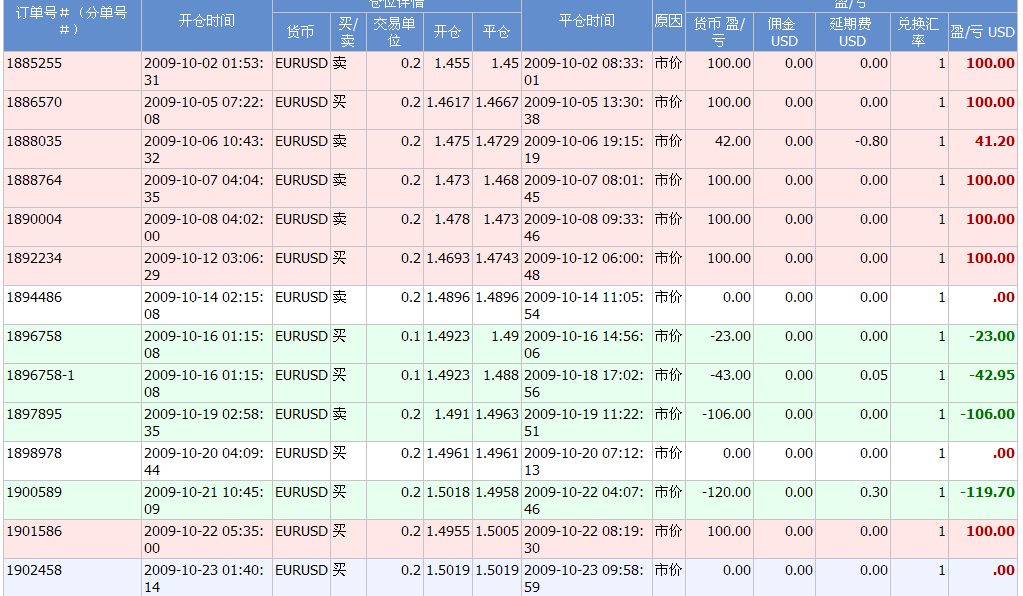The width and height of the screenshot is (1023, 596).
Task: Click close time 2009-10-22 04:07:46
Action: click(584, 501)
